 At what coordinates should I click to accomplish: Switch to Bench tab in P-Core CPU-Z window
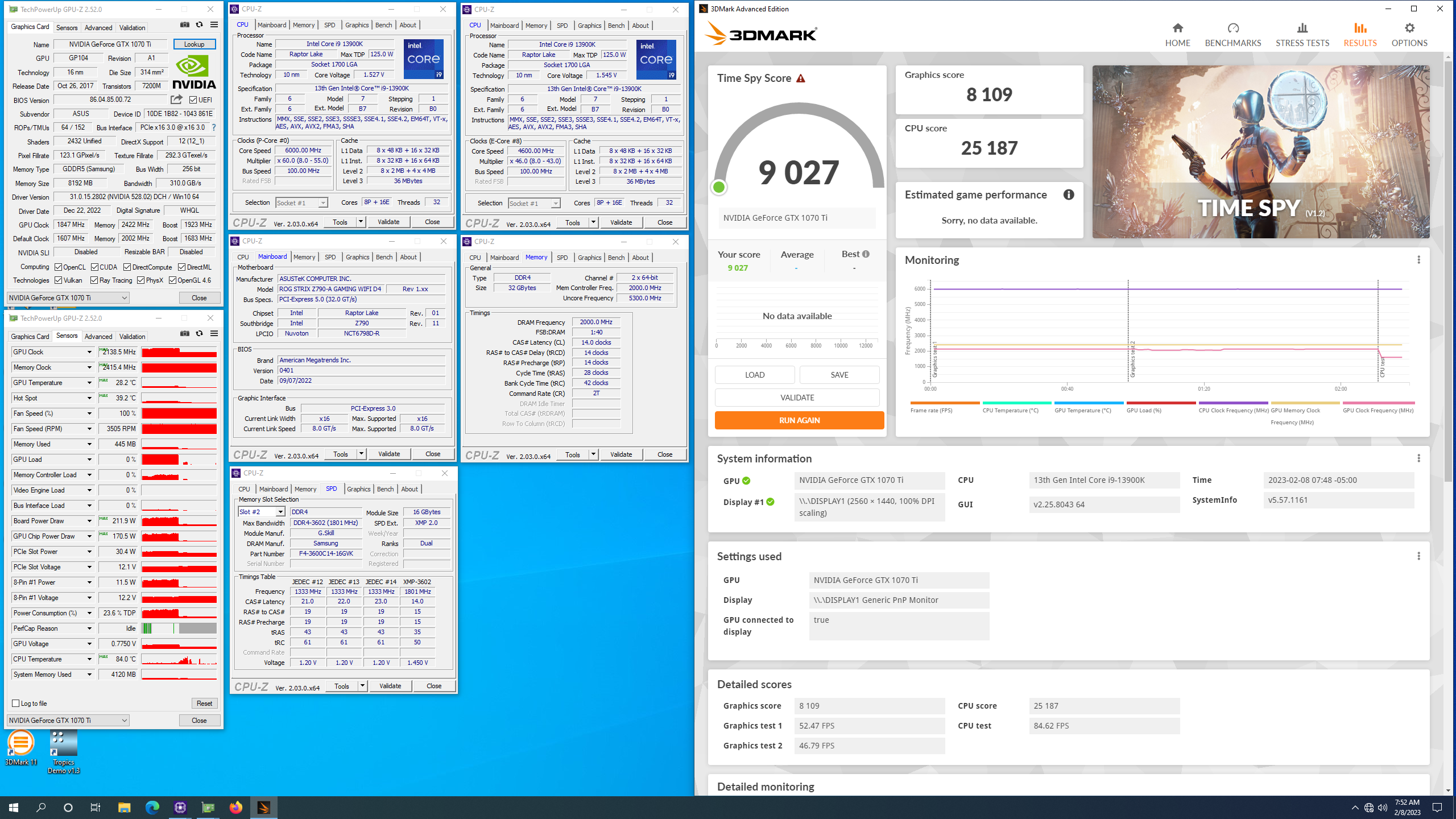point(384,25)
